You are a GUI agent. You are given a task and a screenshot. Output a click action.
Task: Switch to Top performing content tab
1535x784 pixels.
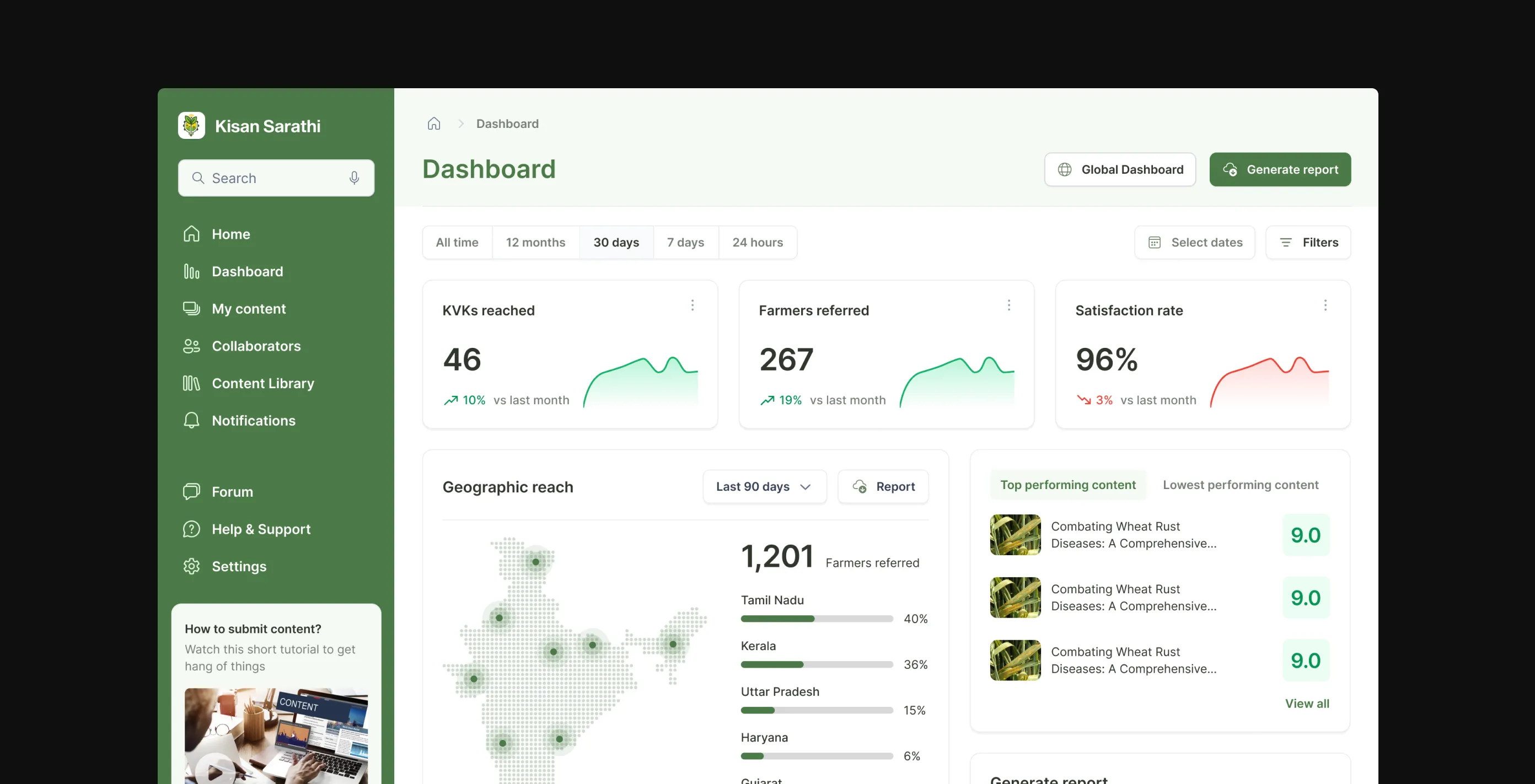(x=1068, y=484)
